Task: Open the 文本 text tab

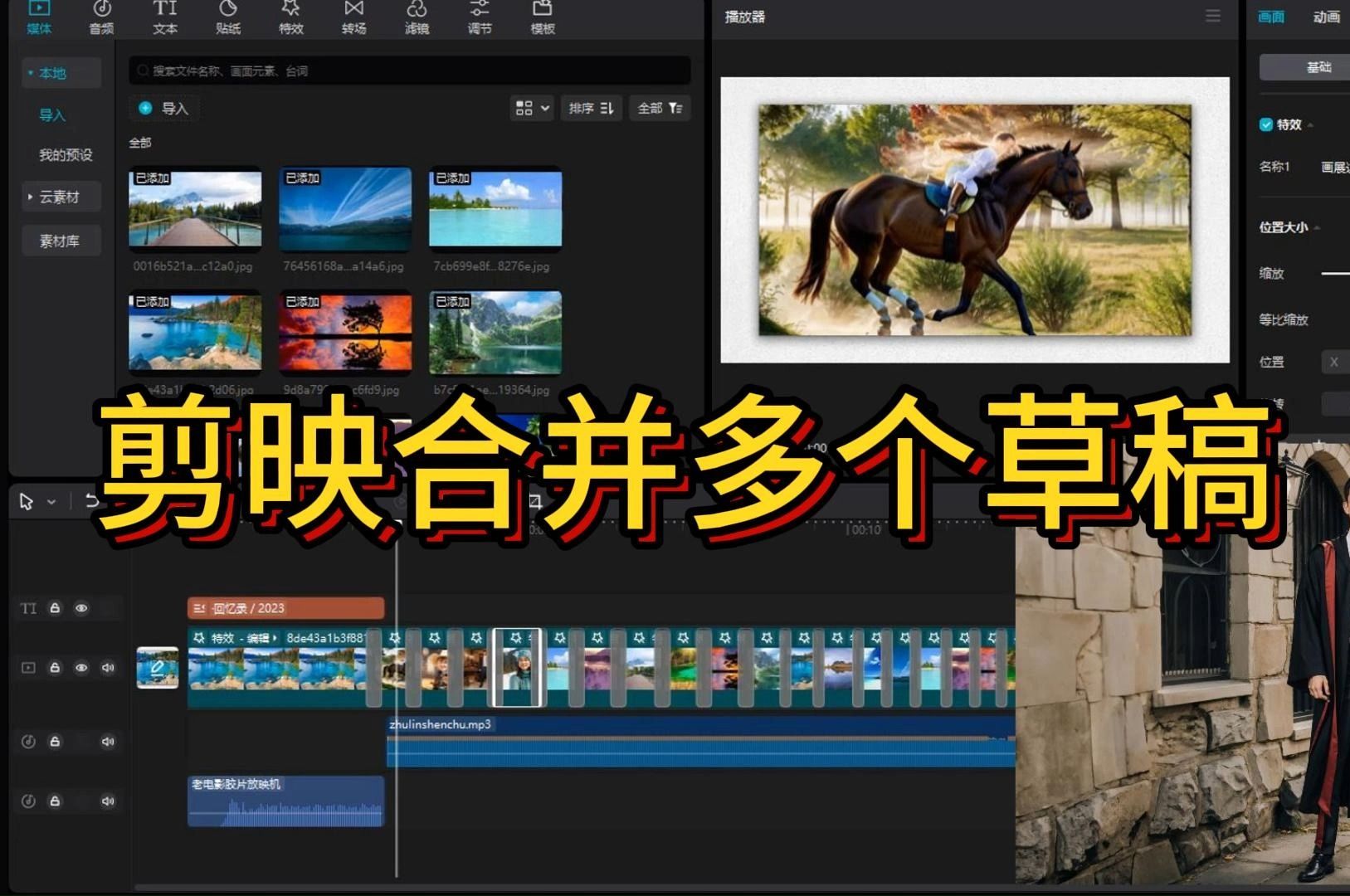Action: [x=164, y=17]
